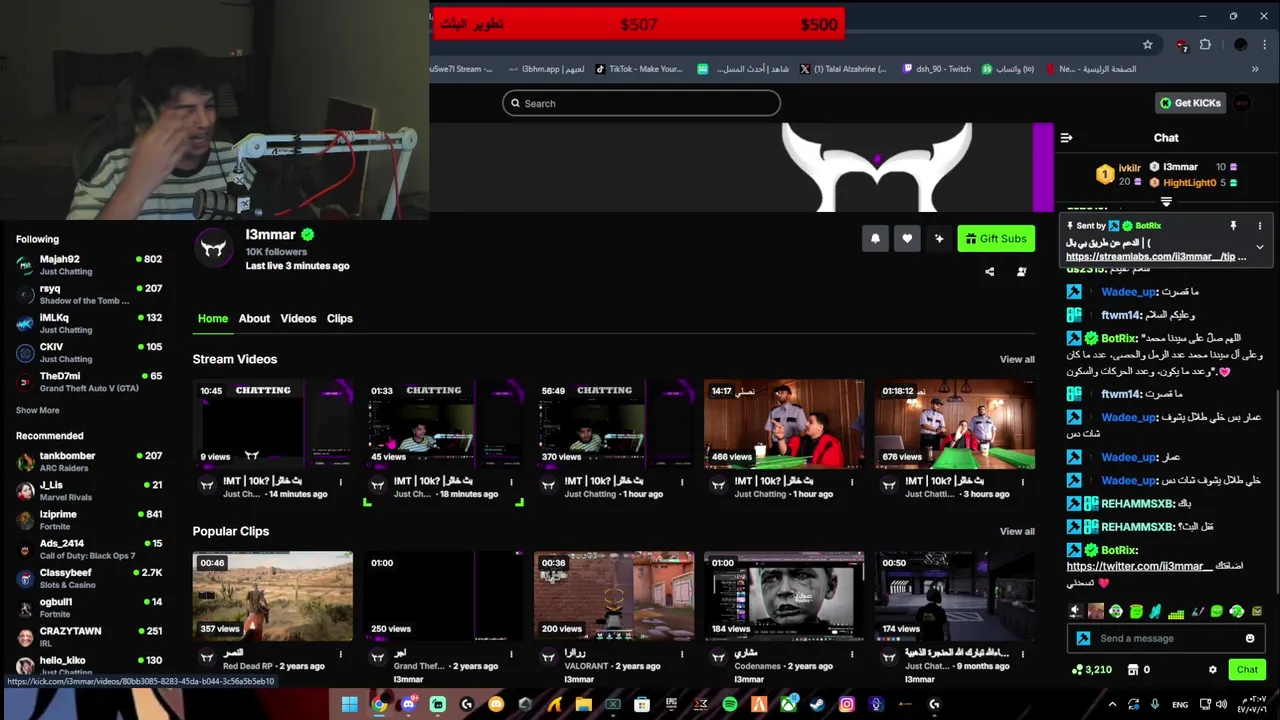Open Discord from the taskbar
The image size is (1280, 720).
pyautogui.click(x=408, y=704)
